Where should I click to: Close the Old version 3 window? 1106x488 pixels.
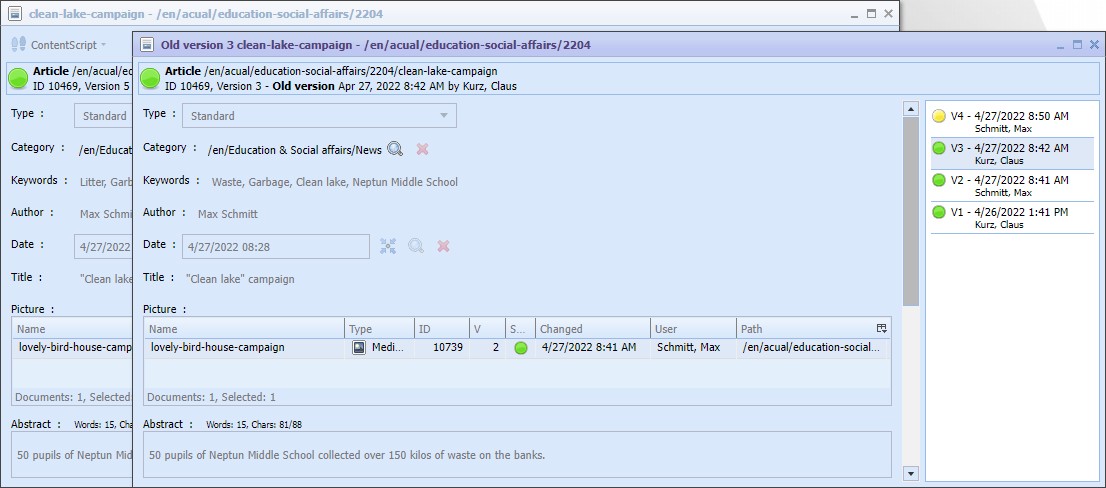coord(1094,44)
